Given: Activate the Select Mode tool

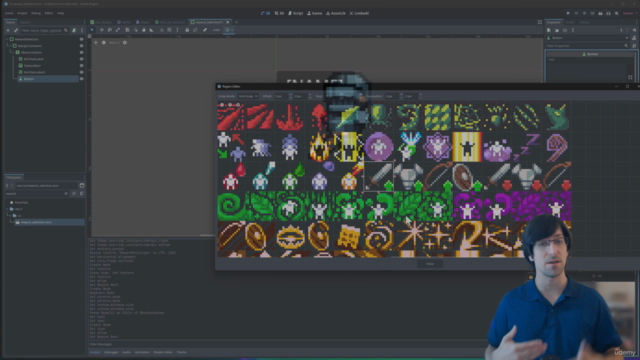Looking at the screenshot, I should [92, 30].
